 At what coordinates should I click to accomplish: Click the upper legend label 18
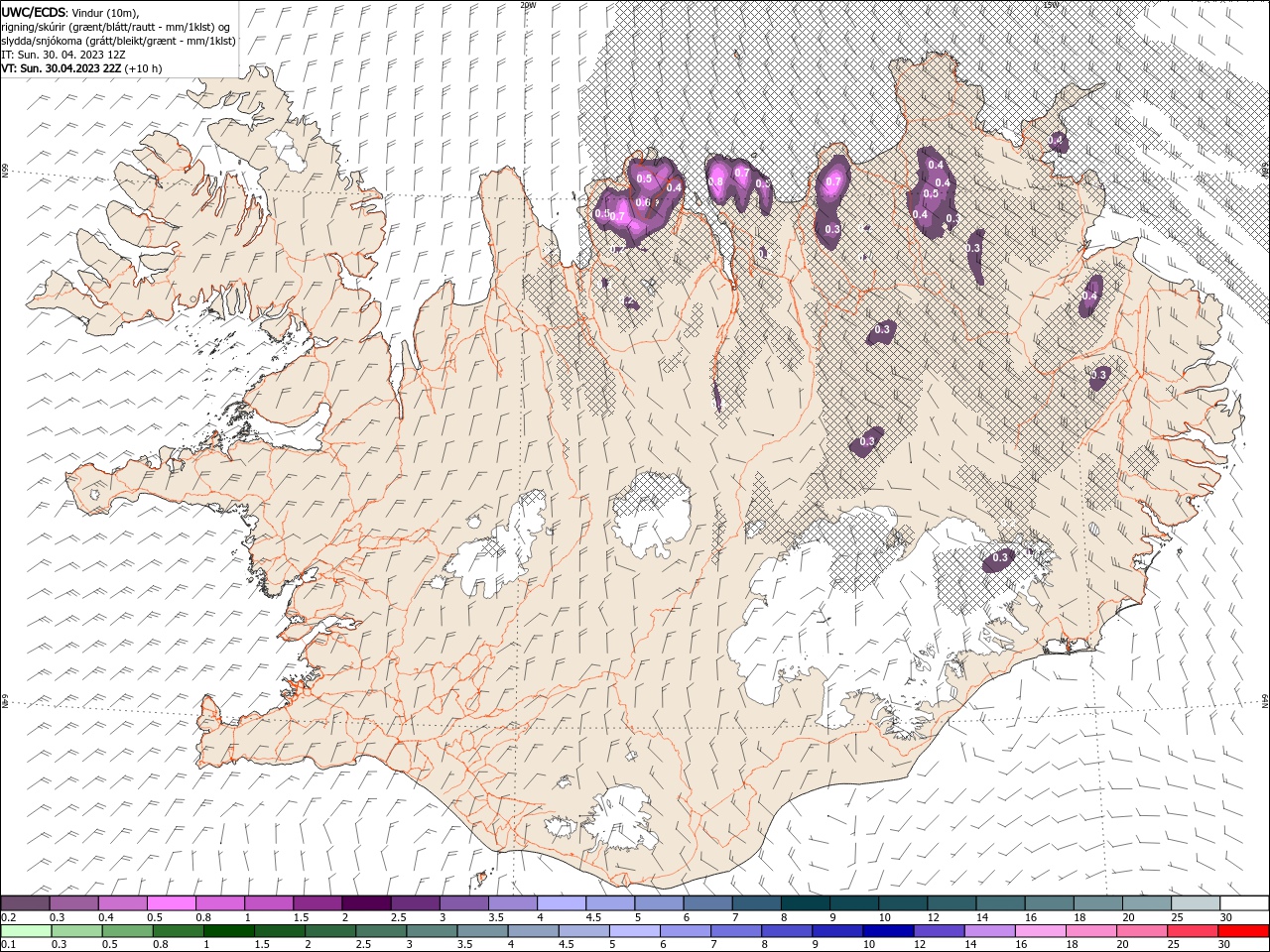(1079, 917)
